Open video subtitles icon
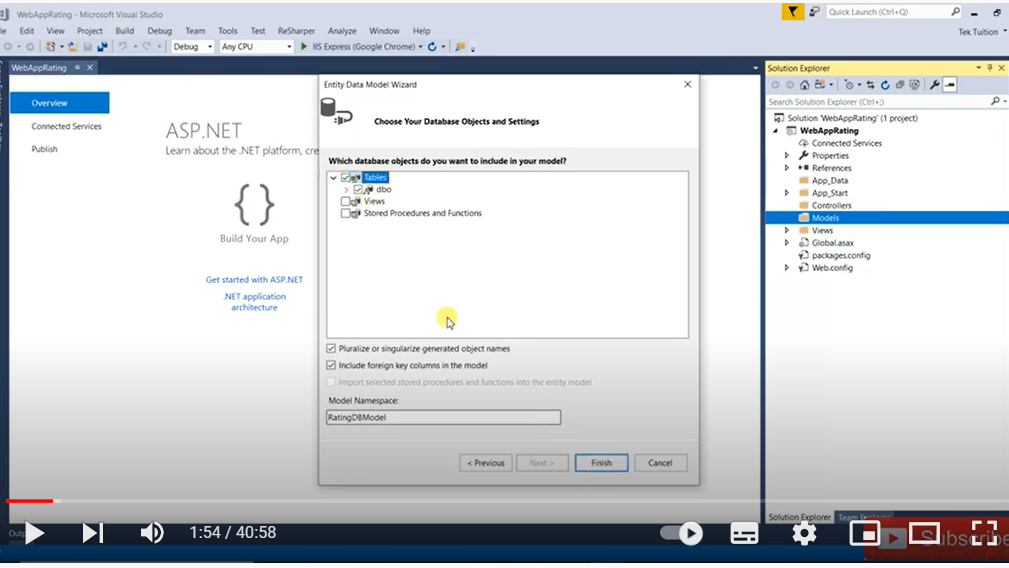This screenshot has height=568, width=1009. [744, 533]
